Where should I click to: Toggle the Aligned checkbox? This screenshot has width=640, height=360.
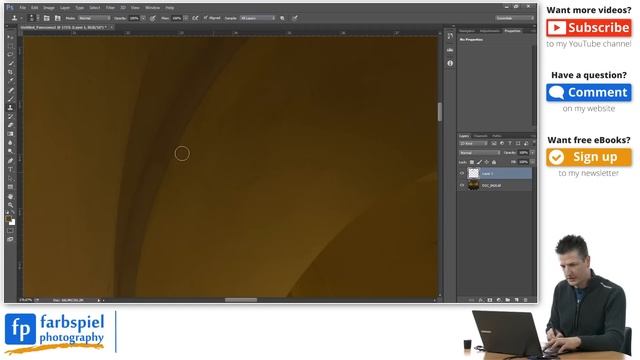(x=205, y=18)
